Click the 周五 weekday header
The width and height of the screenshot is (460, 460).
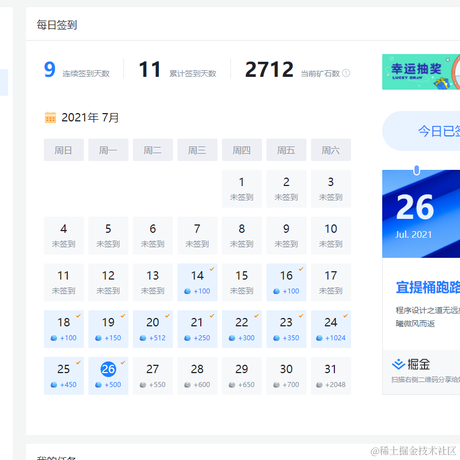coord(286,150)
